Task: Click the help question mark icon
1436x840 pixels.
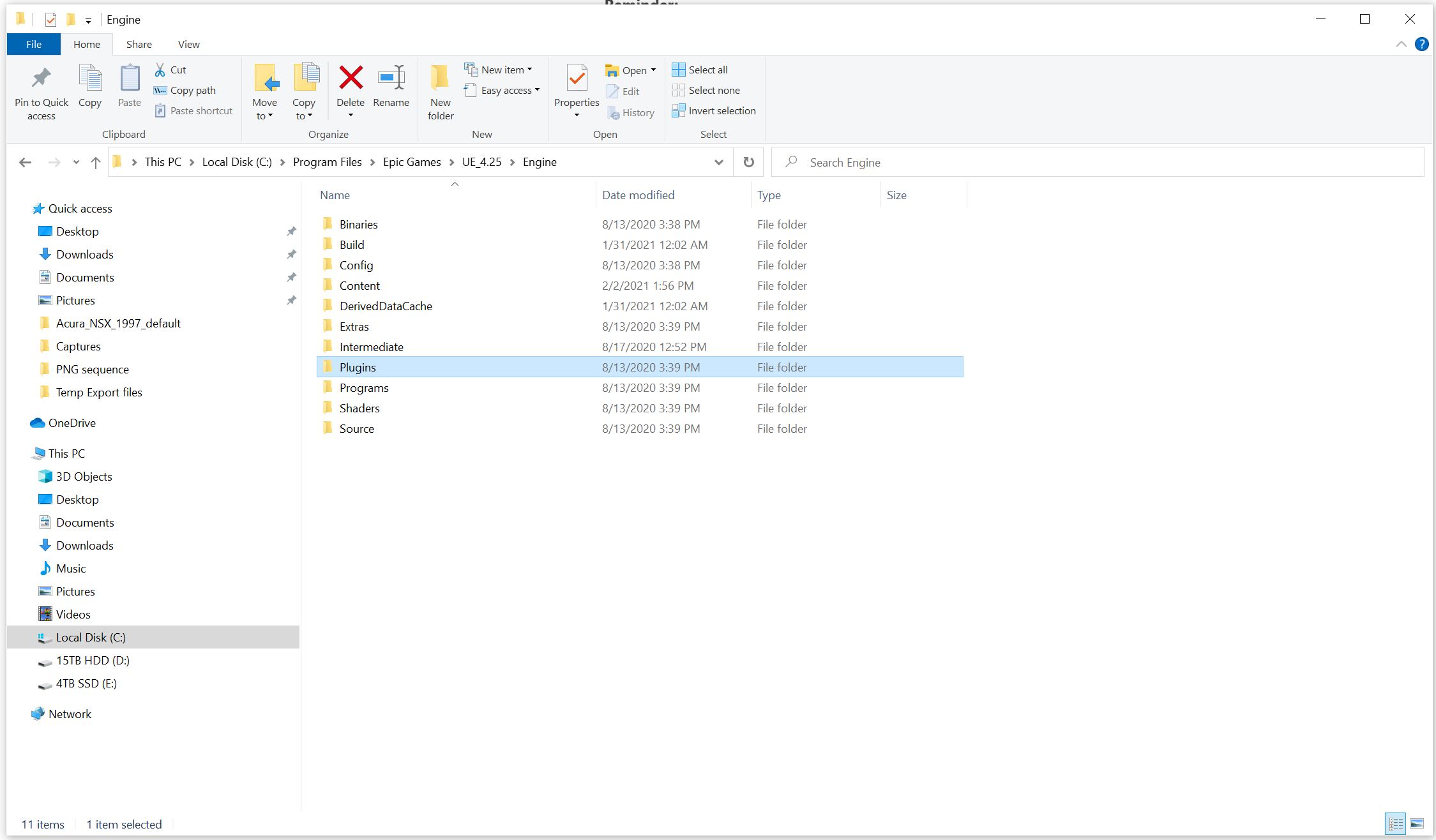Action: point(1421,44)
